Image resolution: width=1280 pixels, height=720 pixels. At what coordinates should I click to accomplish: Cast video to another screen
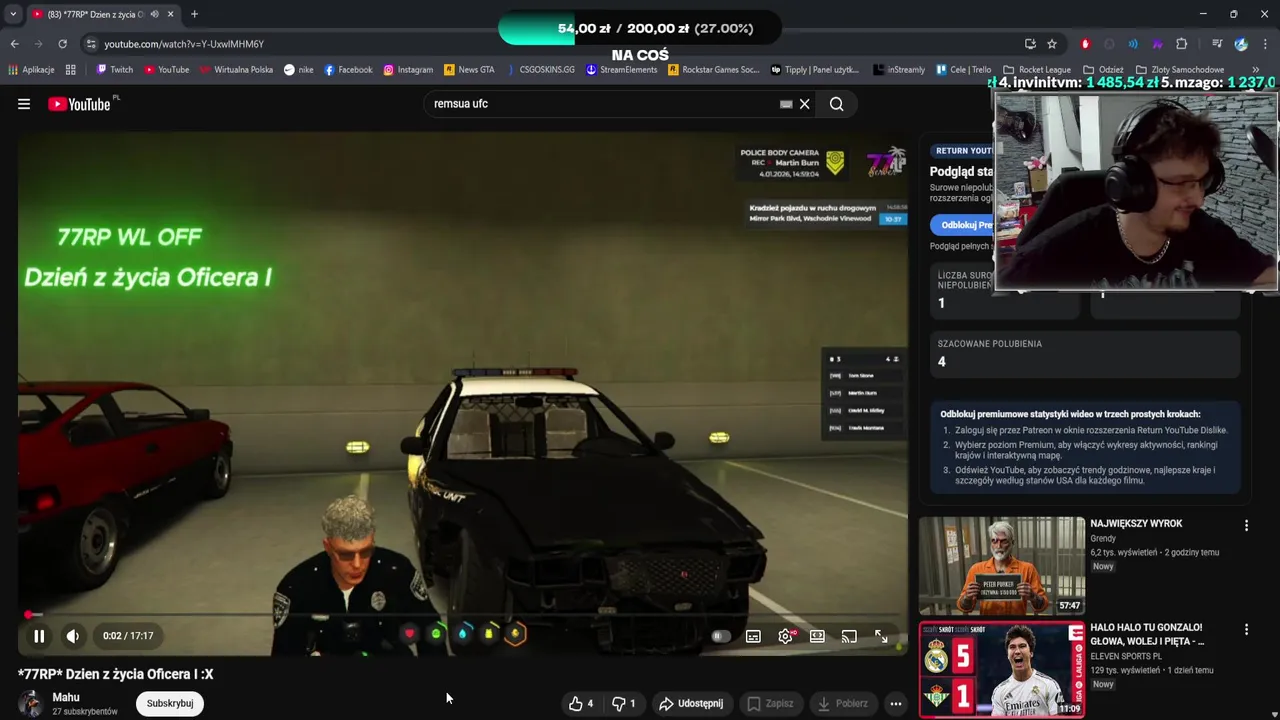849,636
